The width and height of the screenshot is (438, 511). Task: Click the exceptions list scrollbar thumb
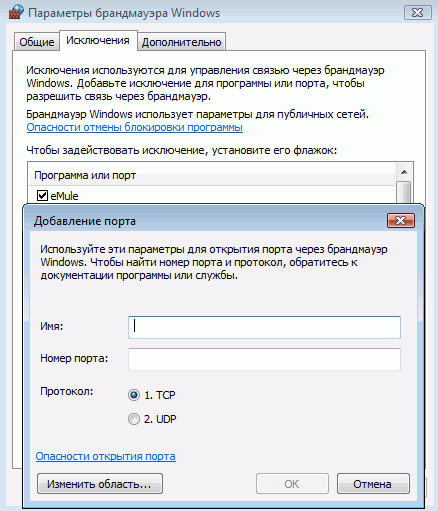pyautogui.click(x=404, y=193)
